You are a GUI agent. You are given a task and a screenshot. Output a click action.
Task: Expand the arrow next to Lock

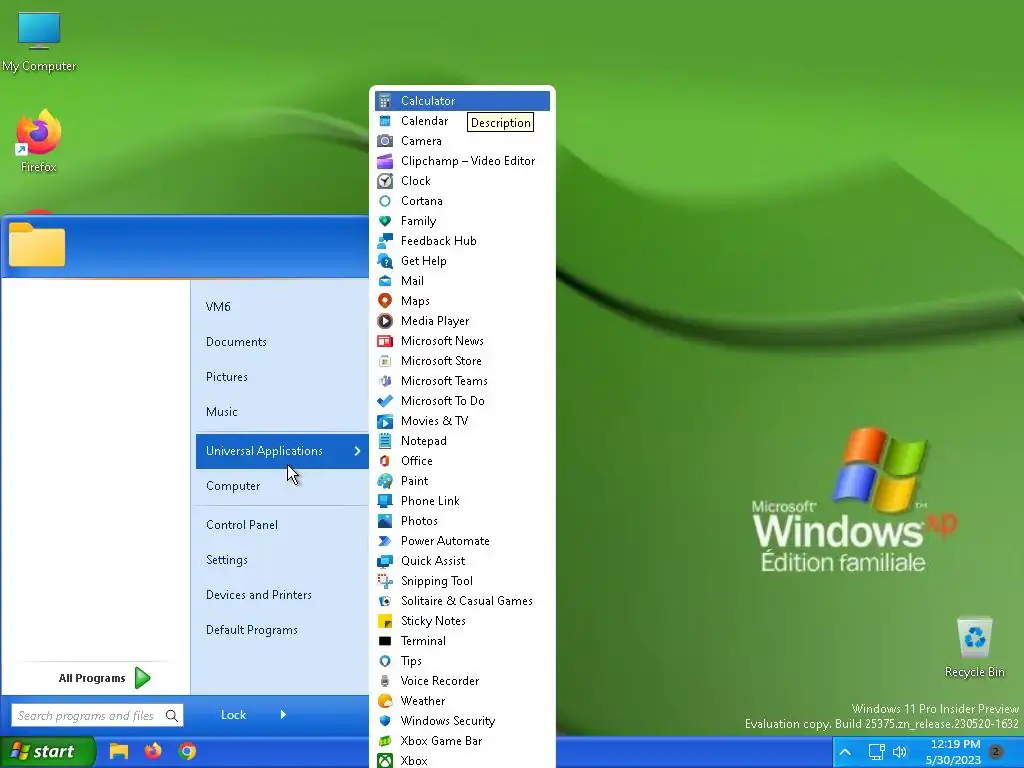point(283,714)
